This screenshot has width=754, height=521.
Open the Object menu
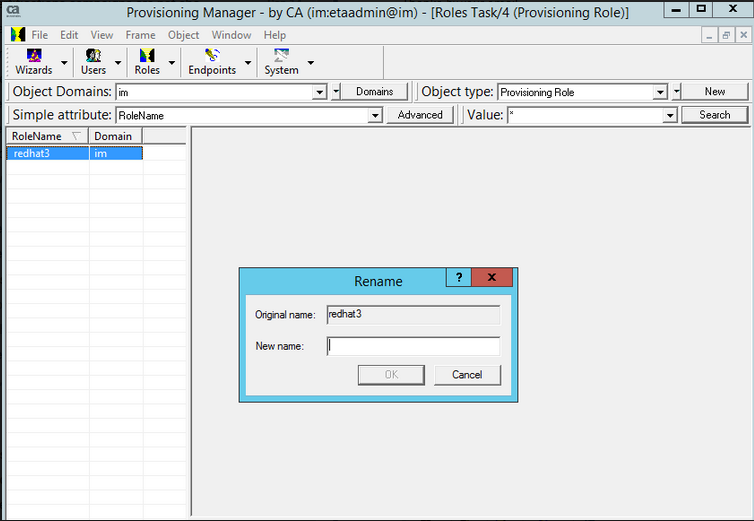[183, 35]
